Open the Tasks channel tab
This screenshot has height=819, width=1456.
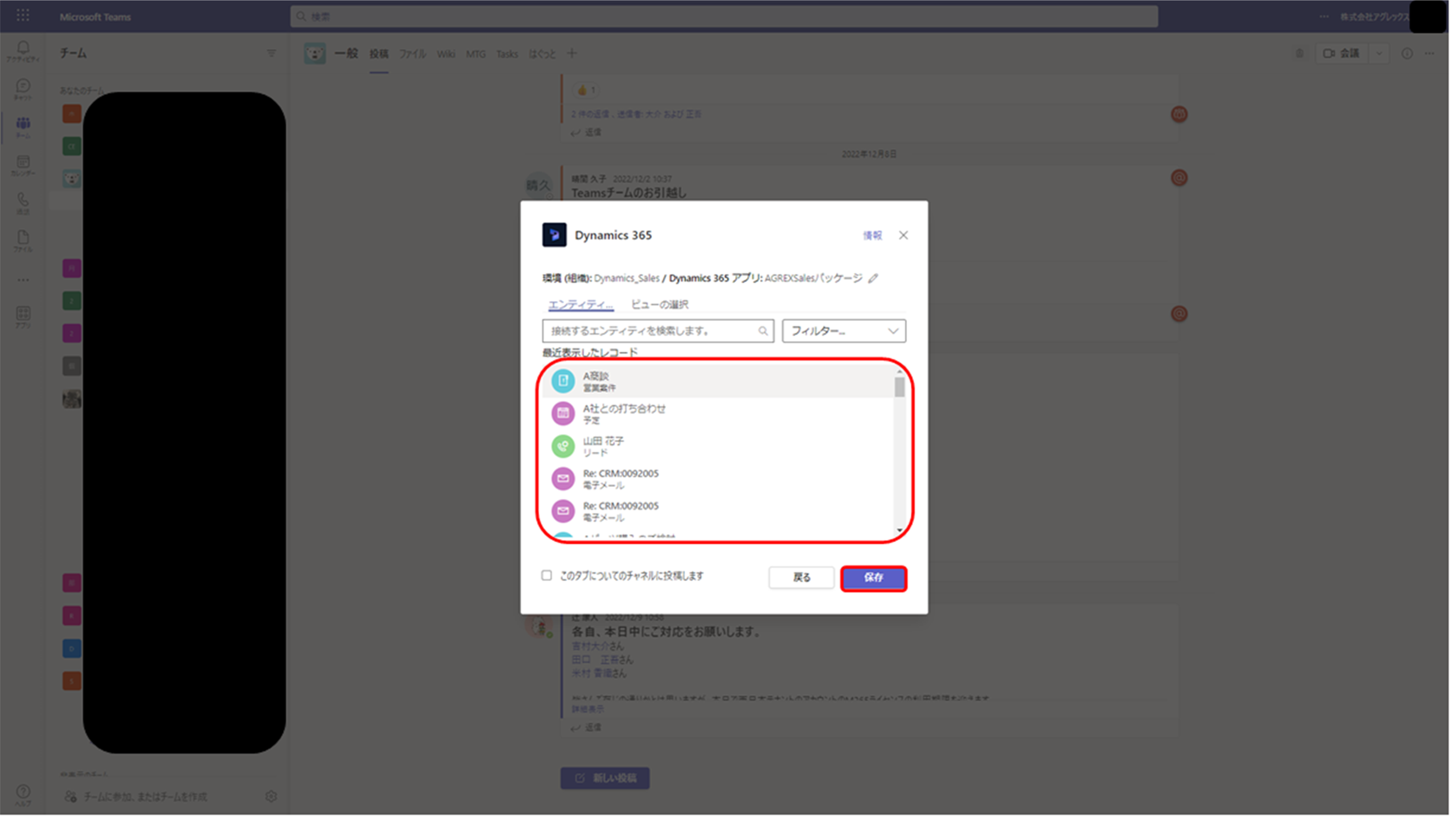pos(508,54)
